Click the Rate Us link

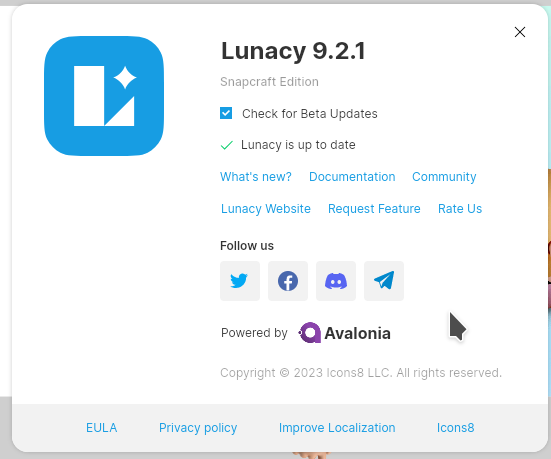460,209
